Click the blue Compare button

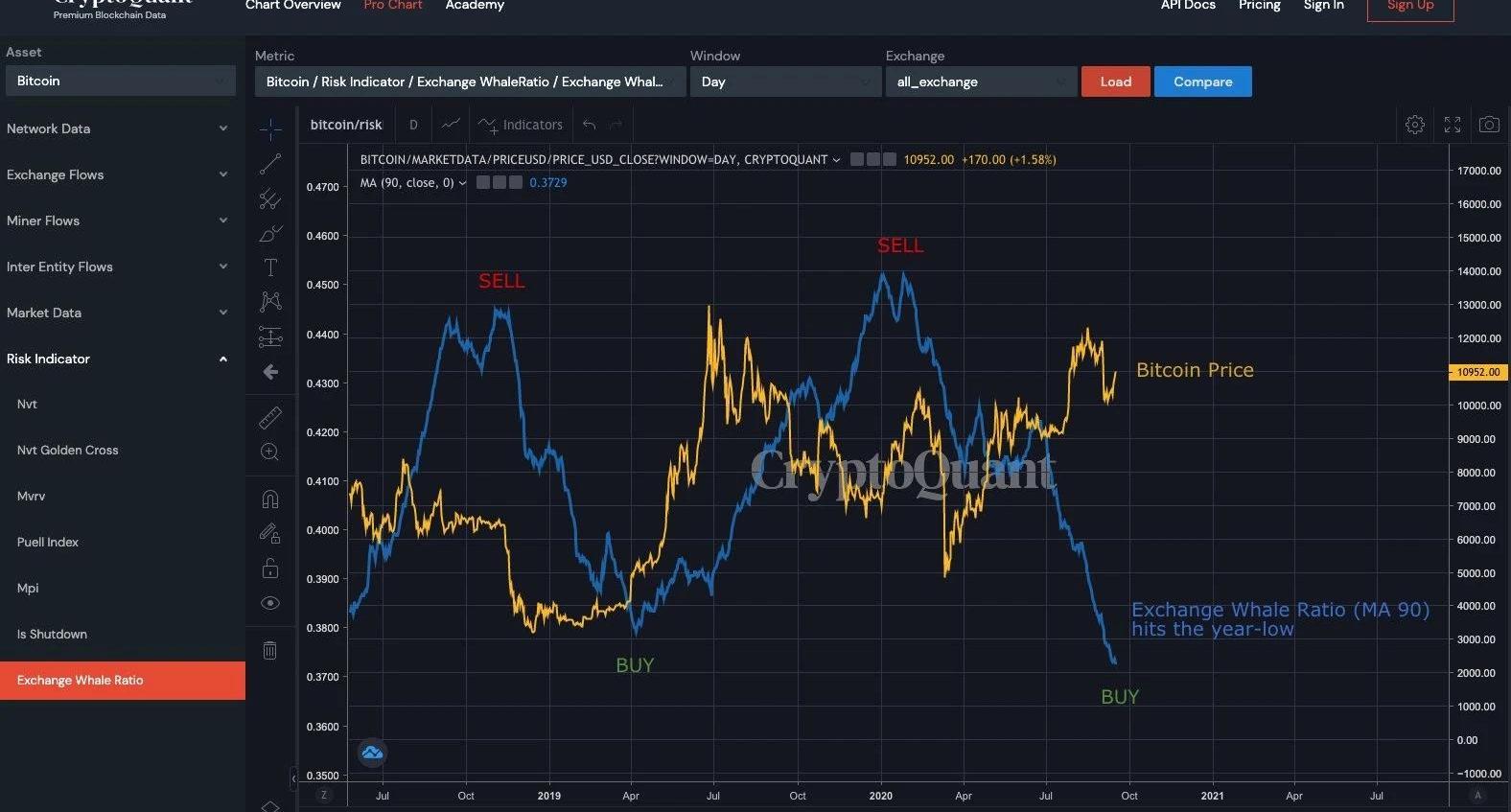pyautogui.click(x=1202, y=81)
